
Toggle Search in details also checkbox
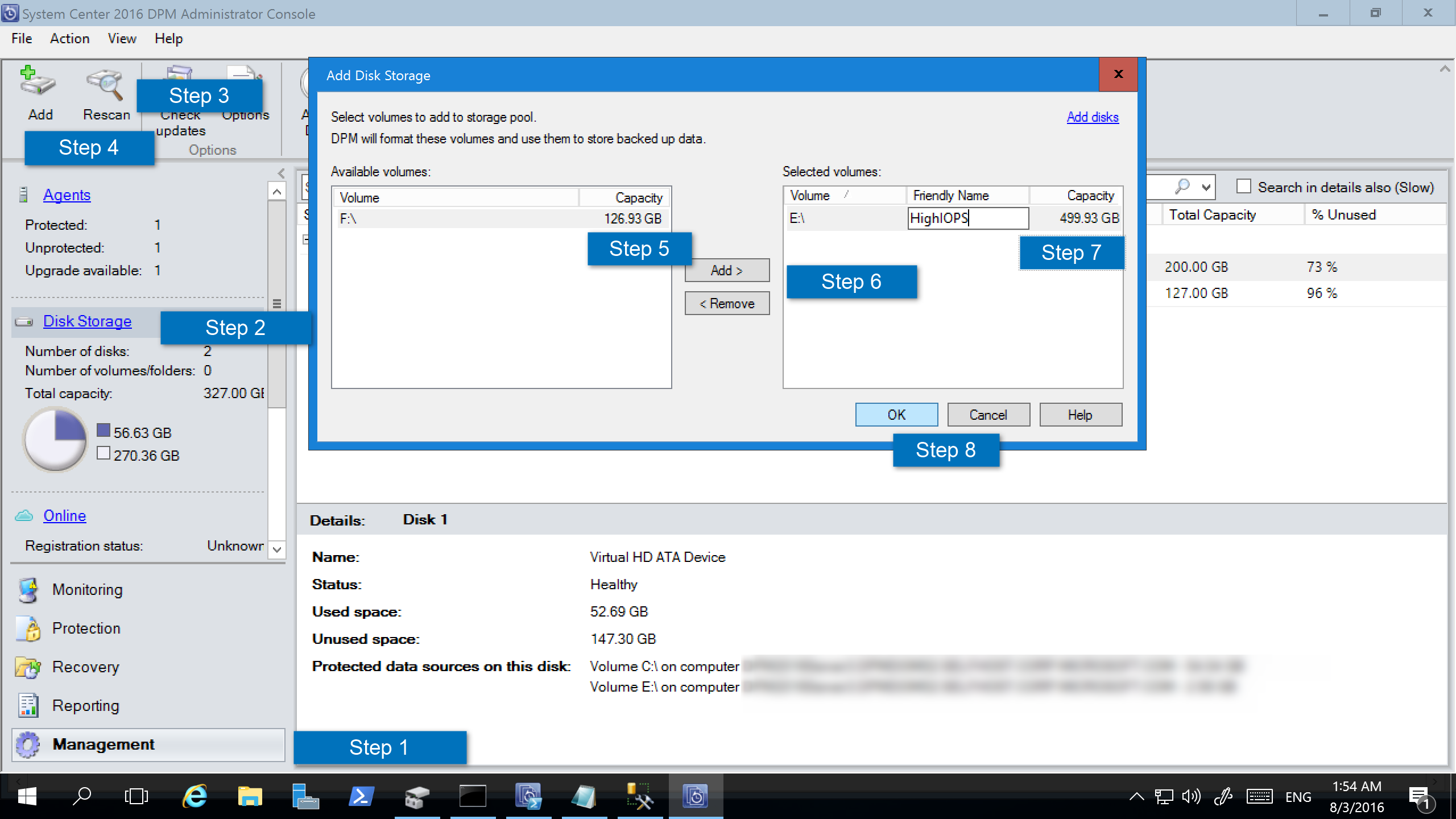click(1243, 187)
